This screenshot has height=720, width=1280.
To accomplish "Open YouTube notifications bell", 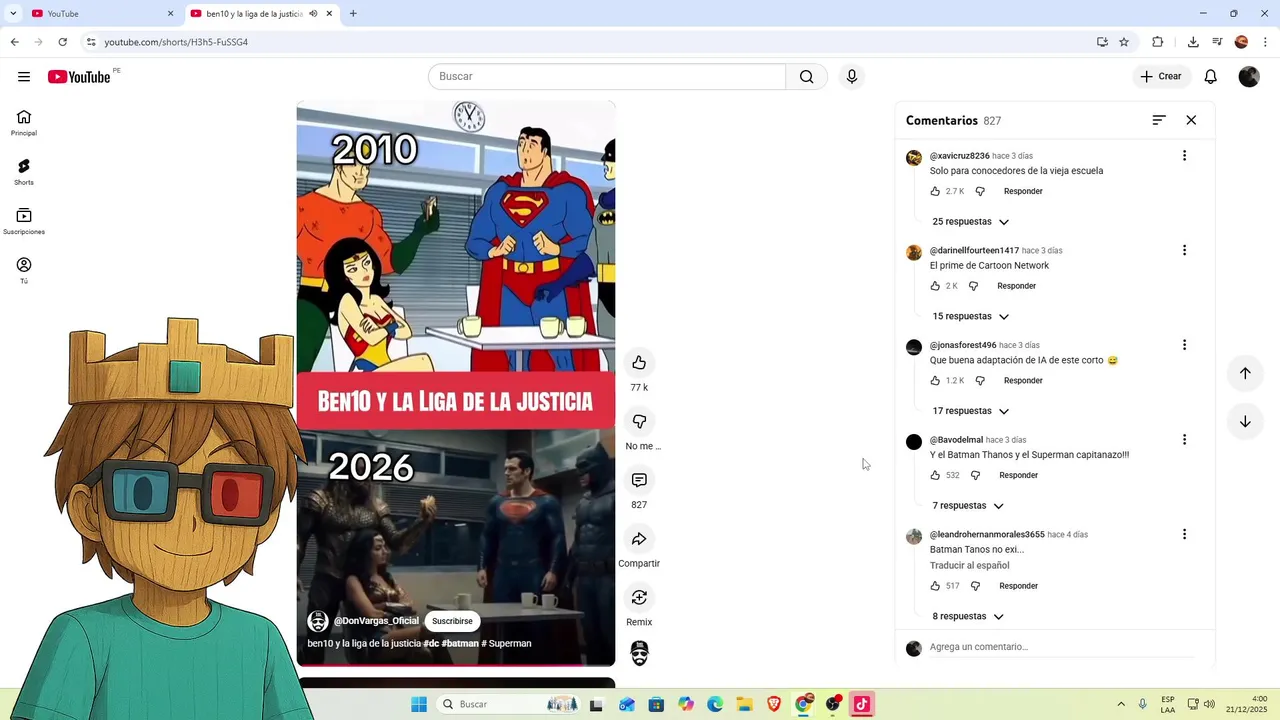I will [x=1210, y=77].
